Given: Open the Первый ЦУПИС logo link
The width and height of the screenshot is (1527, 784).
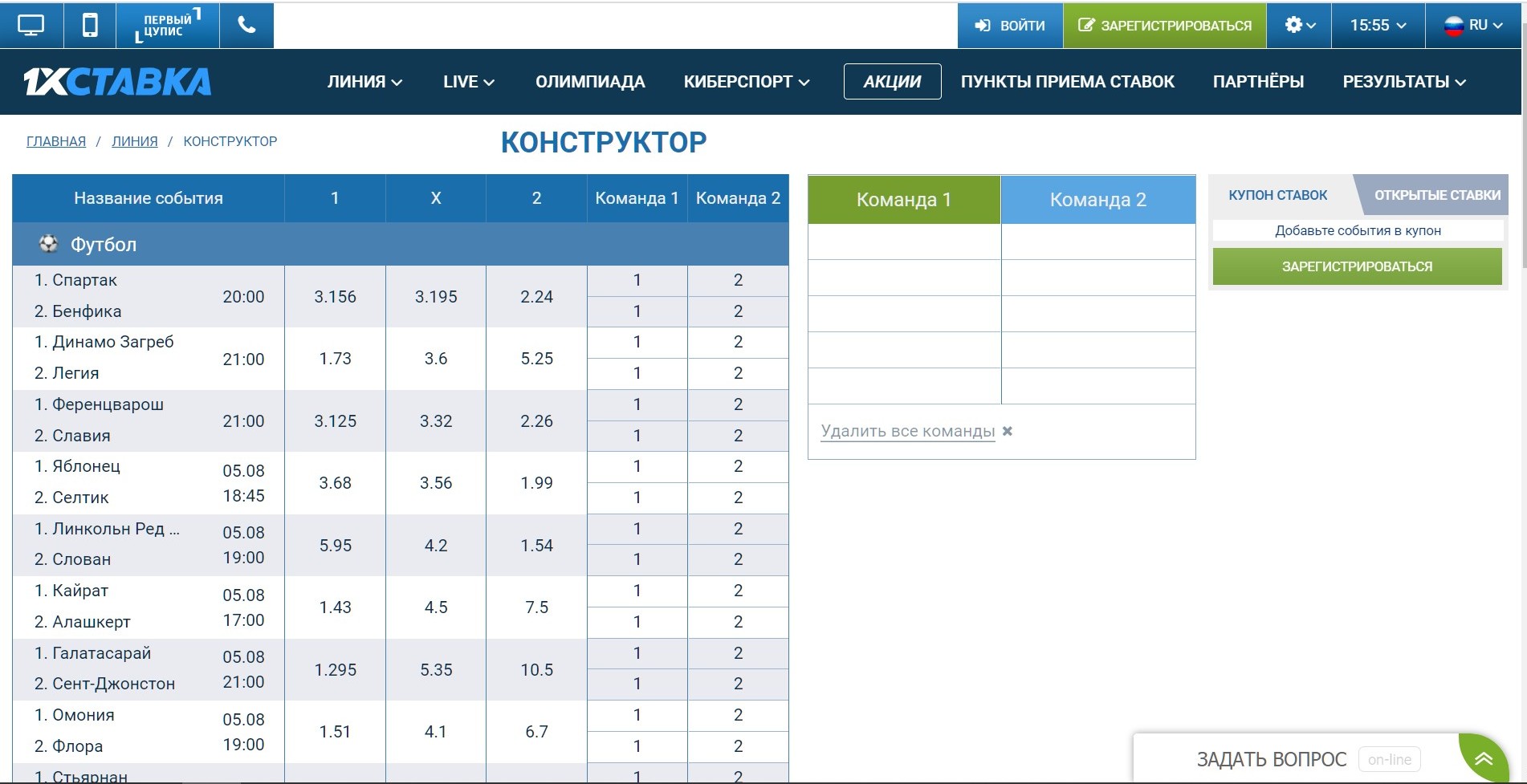Looking at the screenshot, I should [168, 26].
